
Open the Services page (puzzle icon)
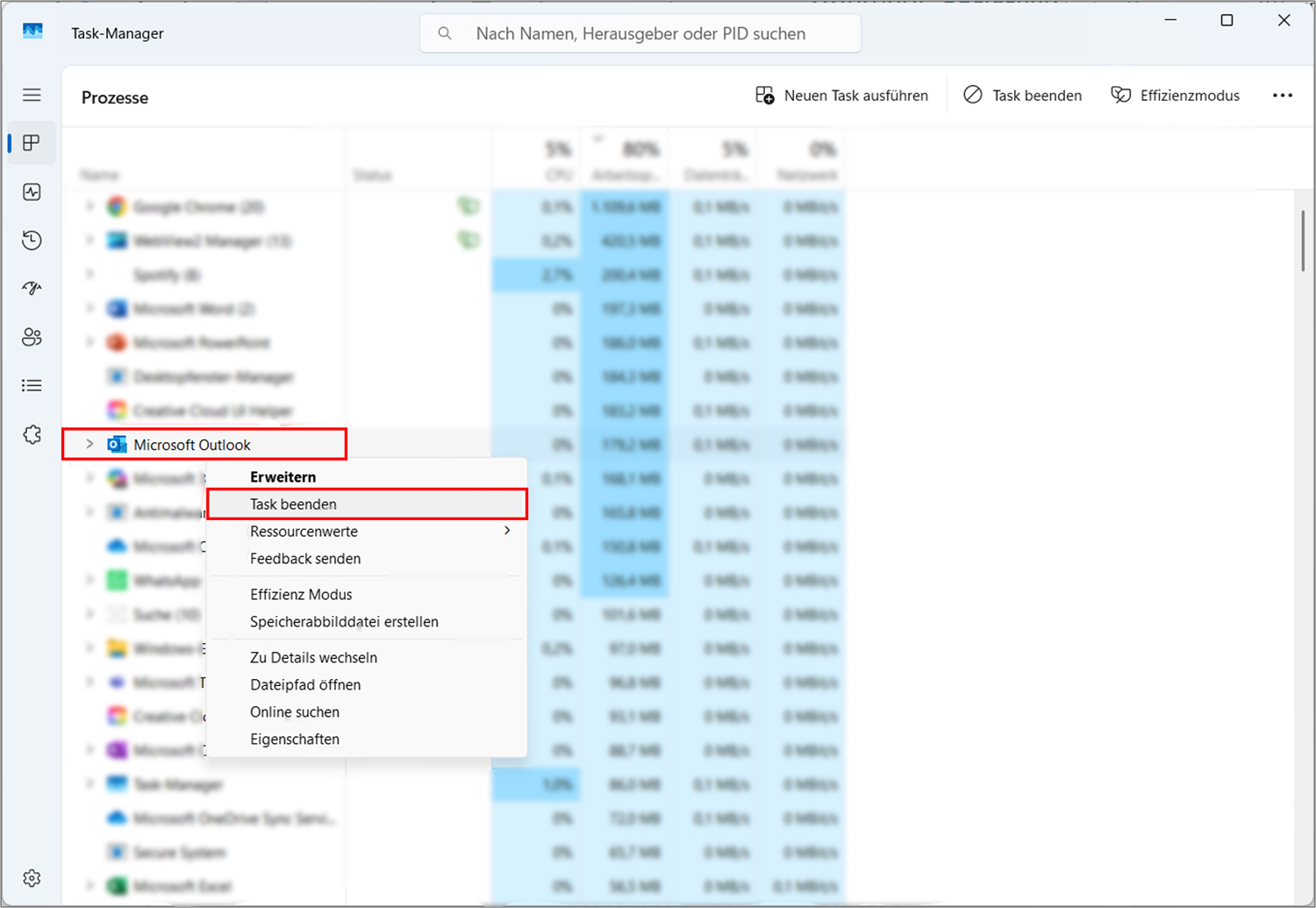[x=32, y=434]
